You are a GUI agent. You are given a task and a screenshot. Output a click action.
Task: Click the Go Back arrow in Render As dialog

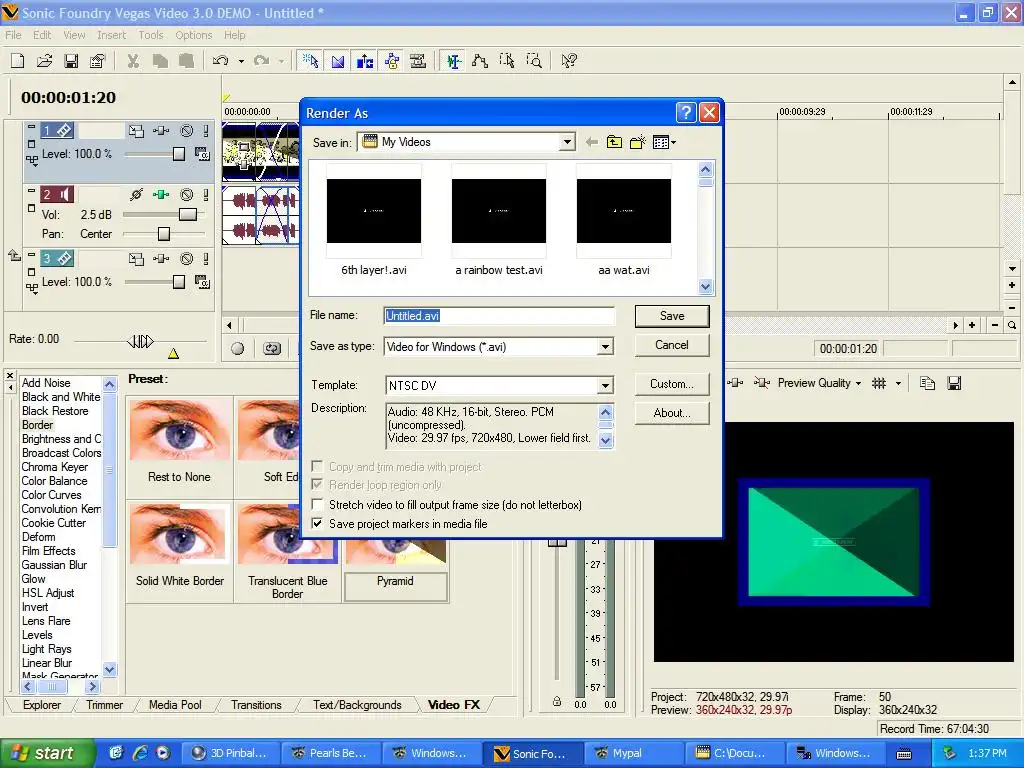click(x=592, y=142)
